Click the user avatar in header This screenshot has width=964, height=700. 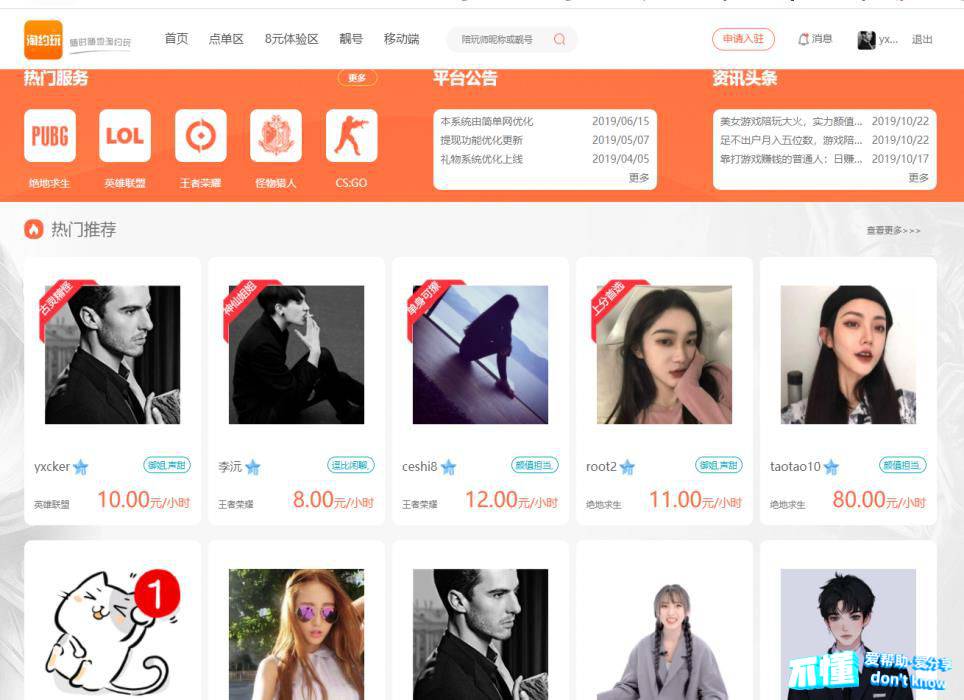click(866, 40)
